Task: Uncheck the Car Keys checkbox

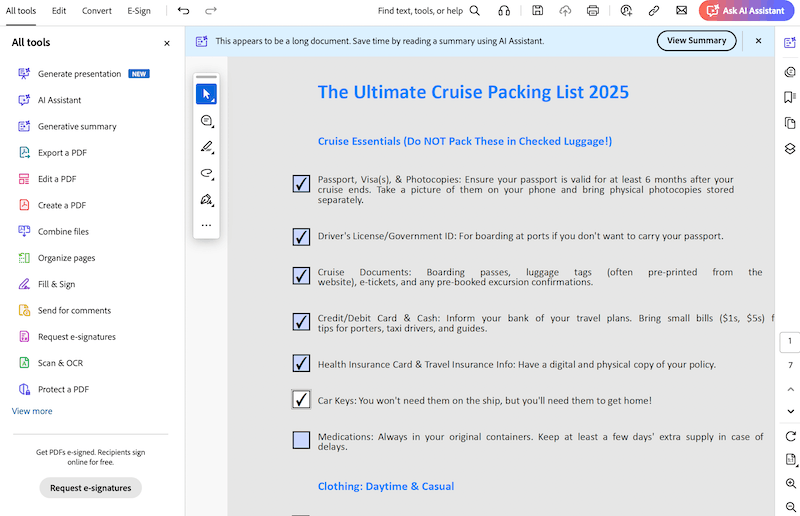Action: 301,399
